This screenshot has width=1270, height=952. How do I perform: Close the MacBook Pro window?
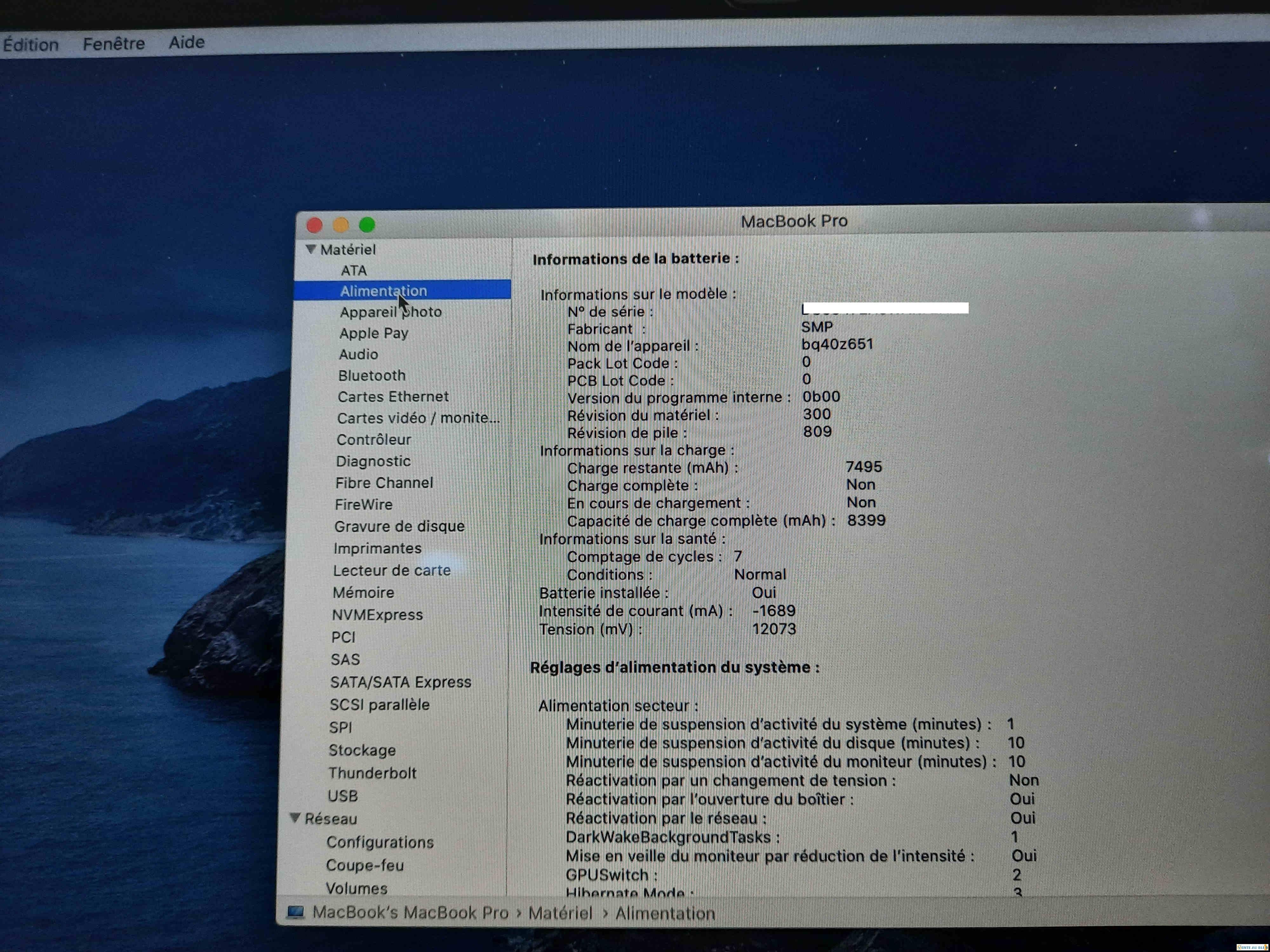tap(315, 226)
